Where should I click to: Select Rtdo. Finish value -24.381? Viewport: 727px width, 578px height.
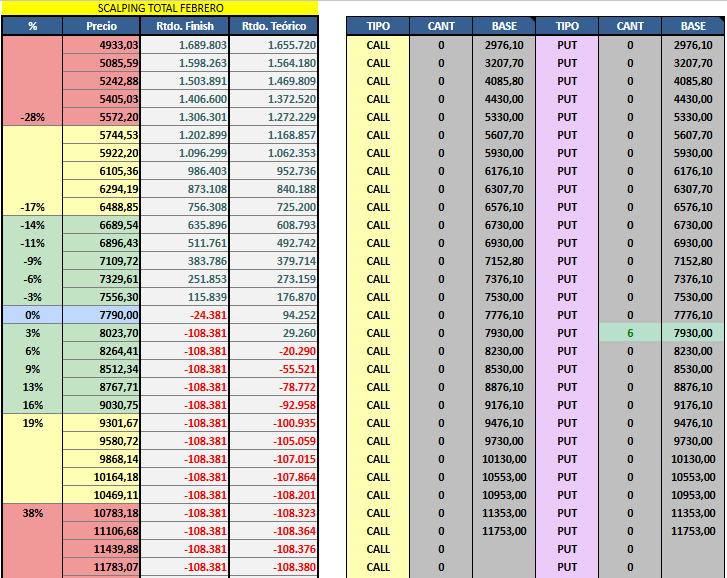[x=185, y=315]
